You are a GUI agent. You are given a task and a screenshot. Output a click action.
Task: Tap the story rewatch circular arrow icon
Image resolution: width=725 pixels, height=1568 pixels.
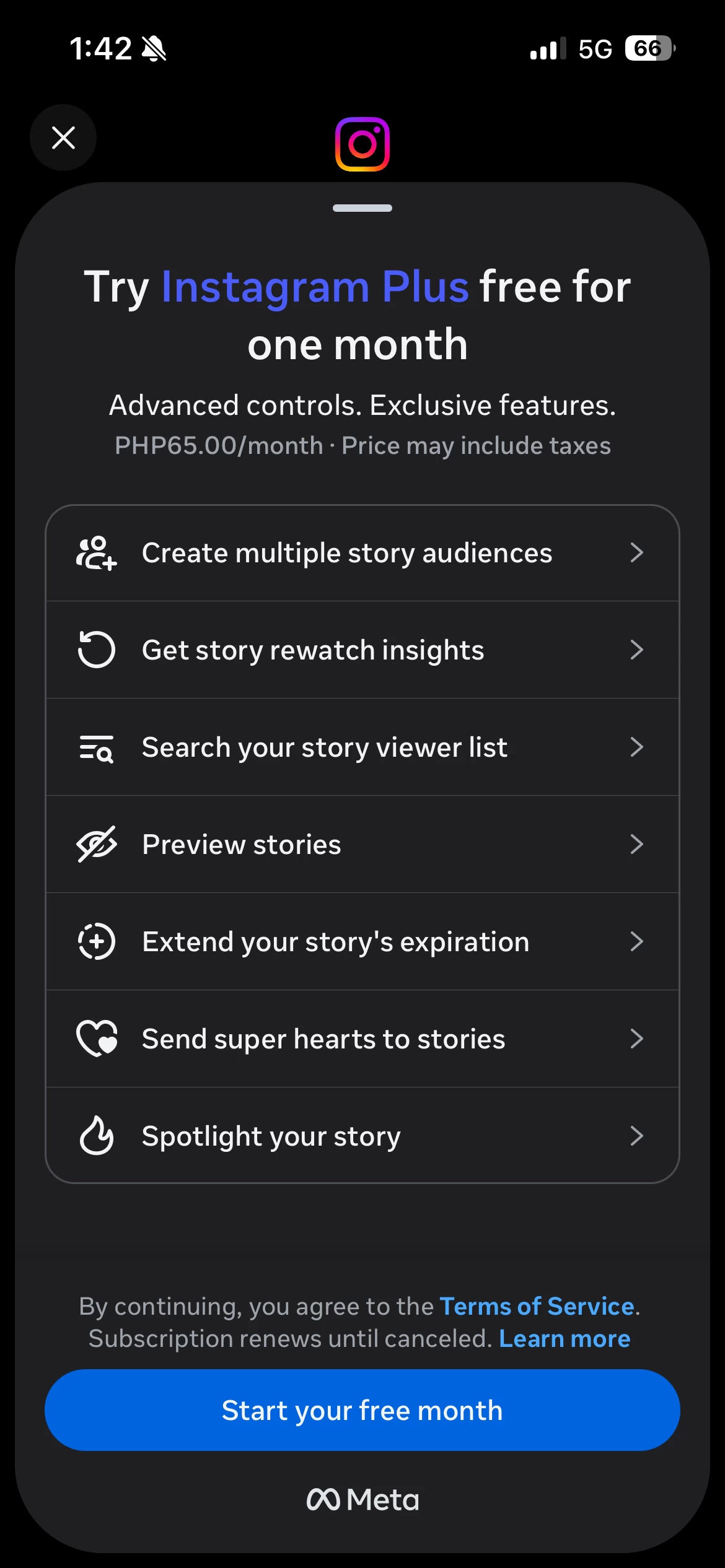(x=96, y=650)
